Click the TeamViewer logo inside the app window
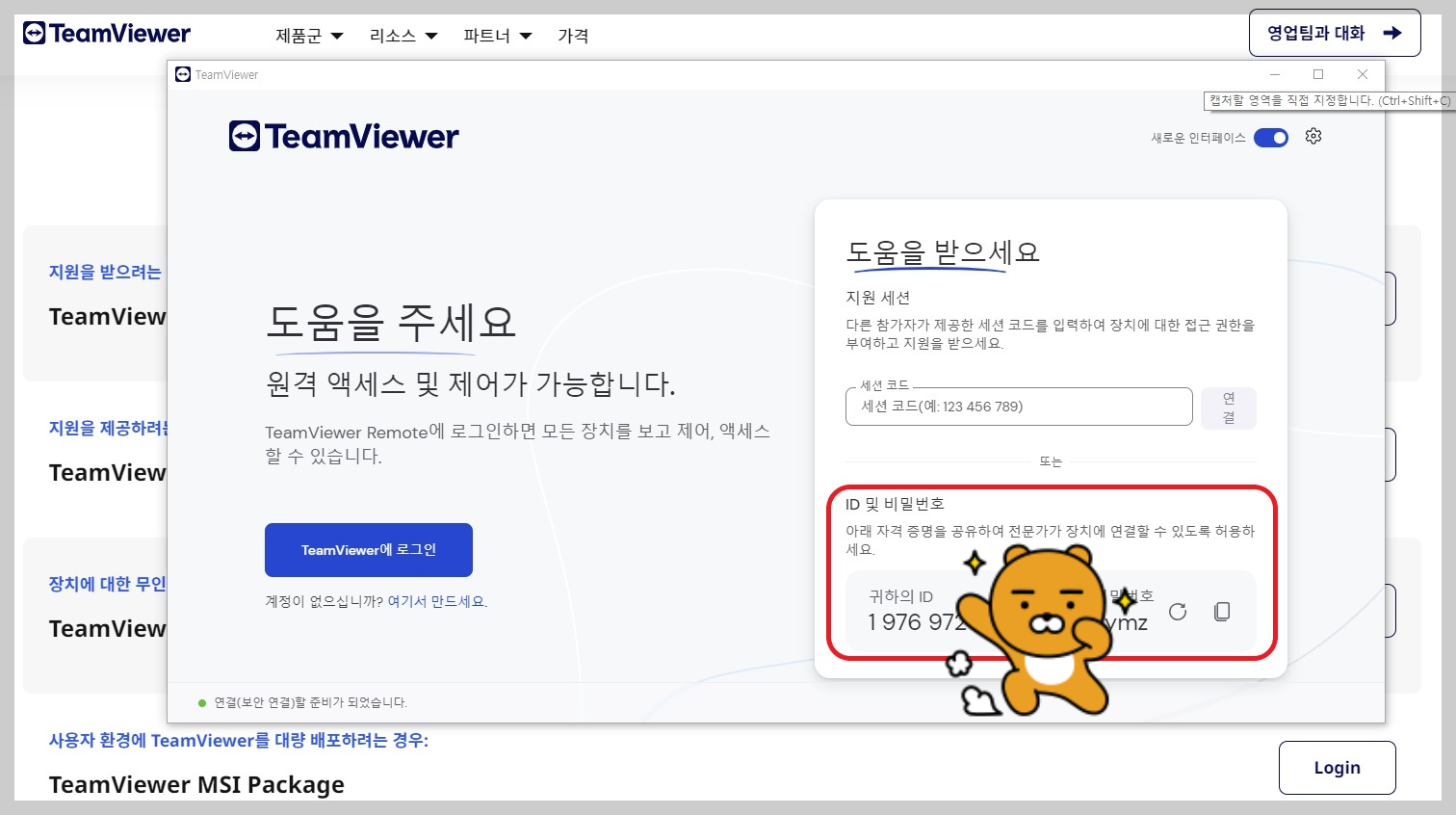 [x=343, y=135]
